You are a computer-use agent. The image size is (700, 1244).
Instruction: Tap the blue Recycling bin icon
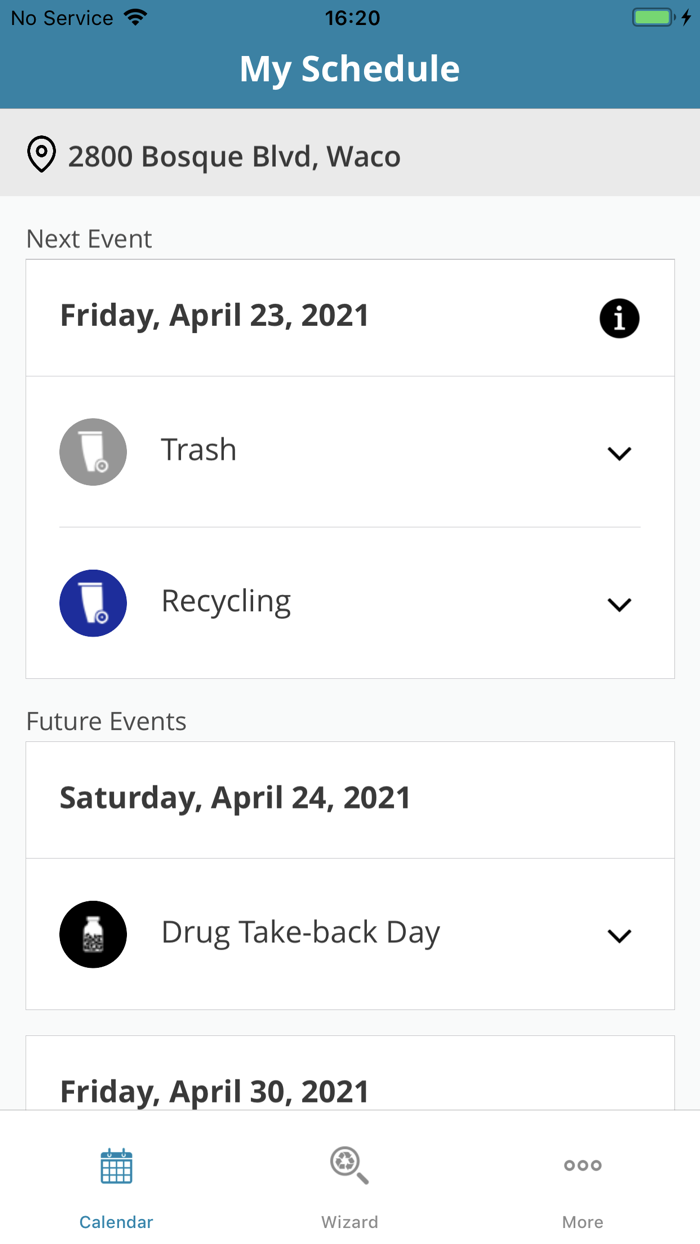point(93,603)
